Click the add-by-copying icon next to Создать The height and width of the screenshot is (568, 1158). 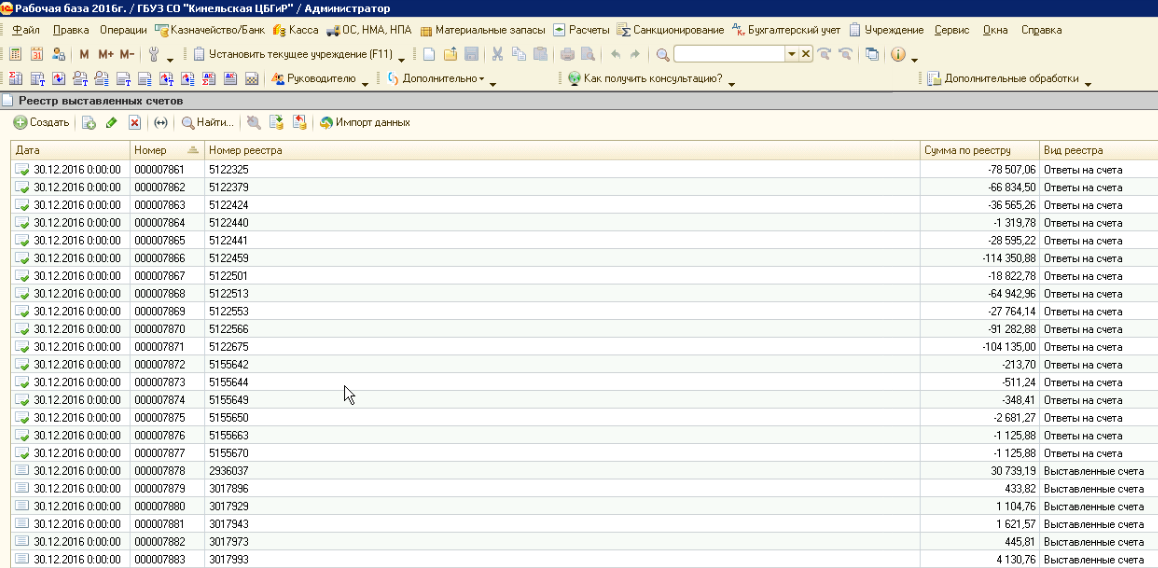88,123
